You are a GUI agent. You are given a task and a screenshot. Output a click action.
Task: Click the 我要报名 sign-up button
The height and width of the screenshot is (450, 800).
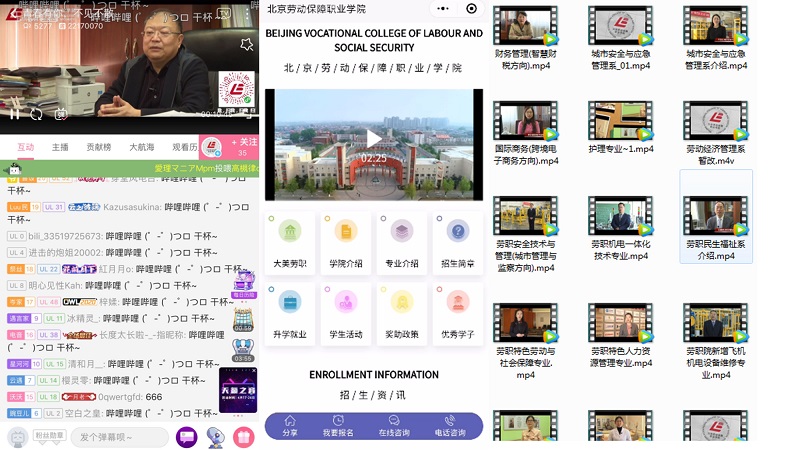(x=338, y=426)
